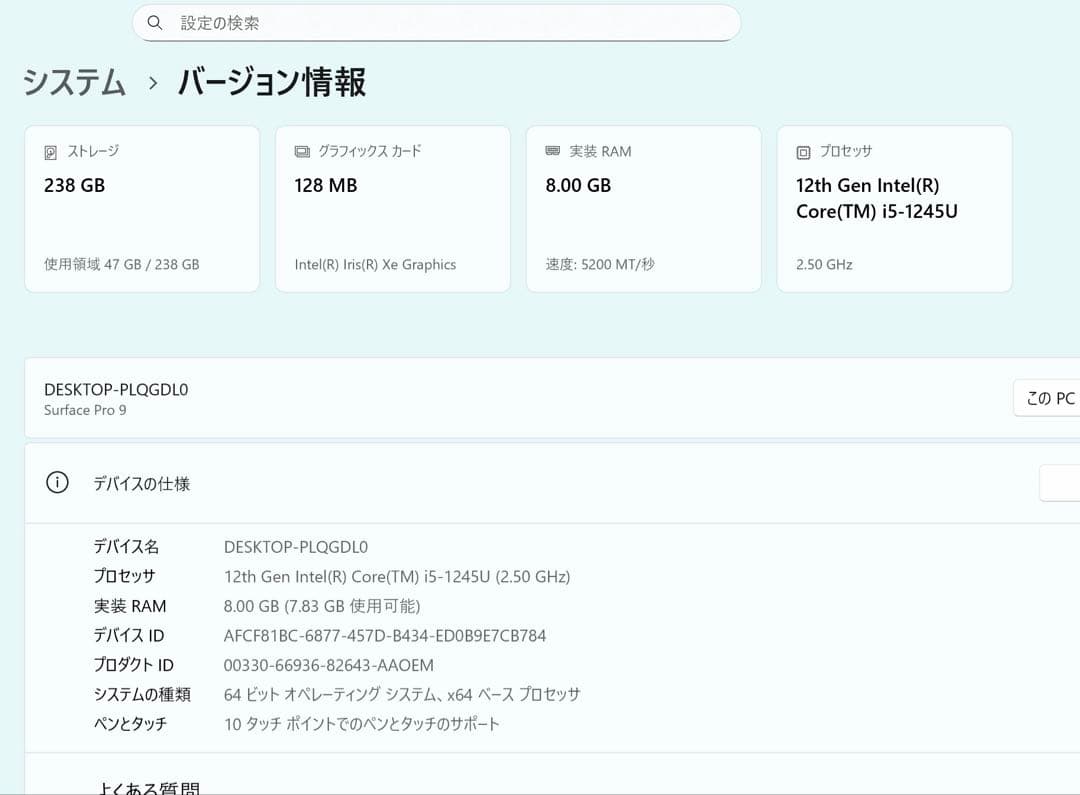Select the プロダクト ID value text
This screenshot has width=1080, height=795.
coord(327,665)
